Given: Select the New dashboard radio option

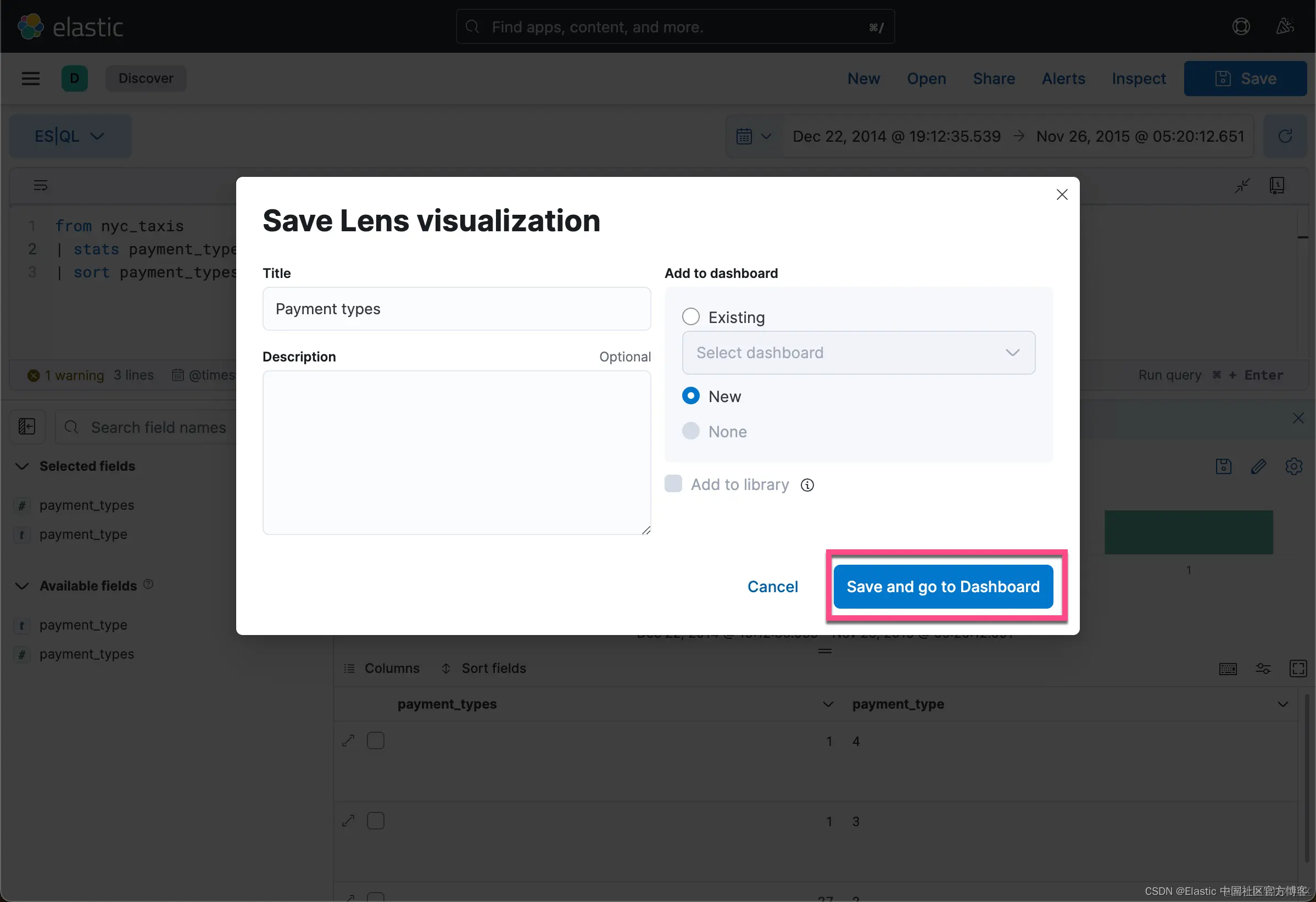Looking at the screenshot, I should [690, 396].
